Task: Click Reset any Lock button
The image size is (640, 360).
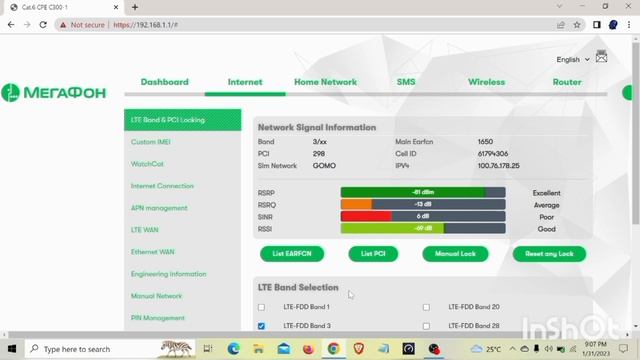Action: point(549,254)
